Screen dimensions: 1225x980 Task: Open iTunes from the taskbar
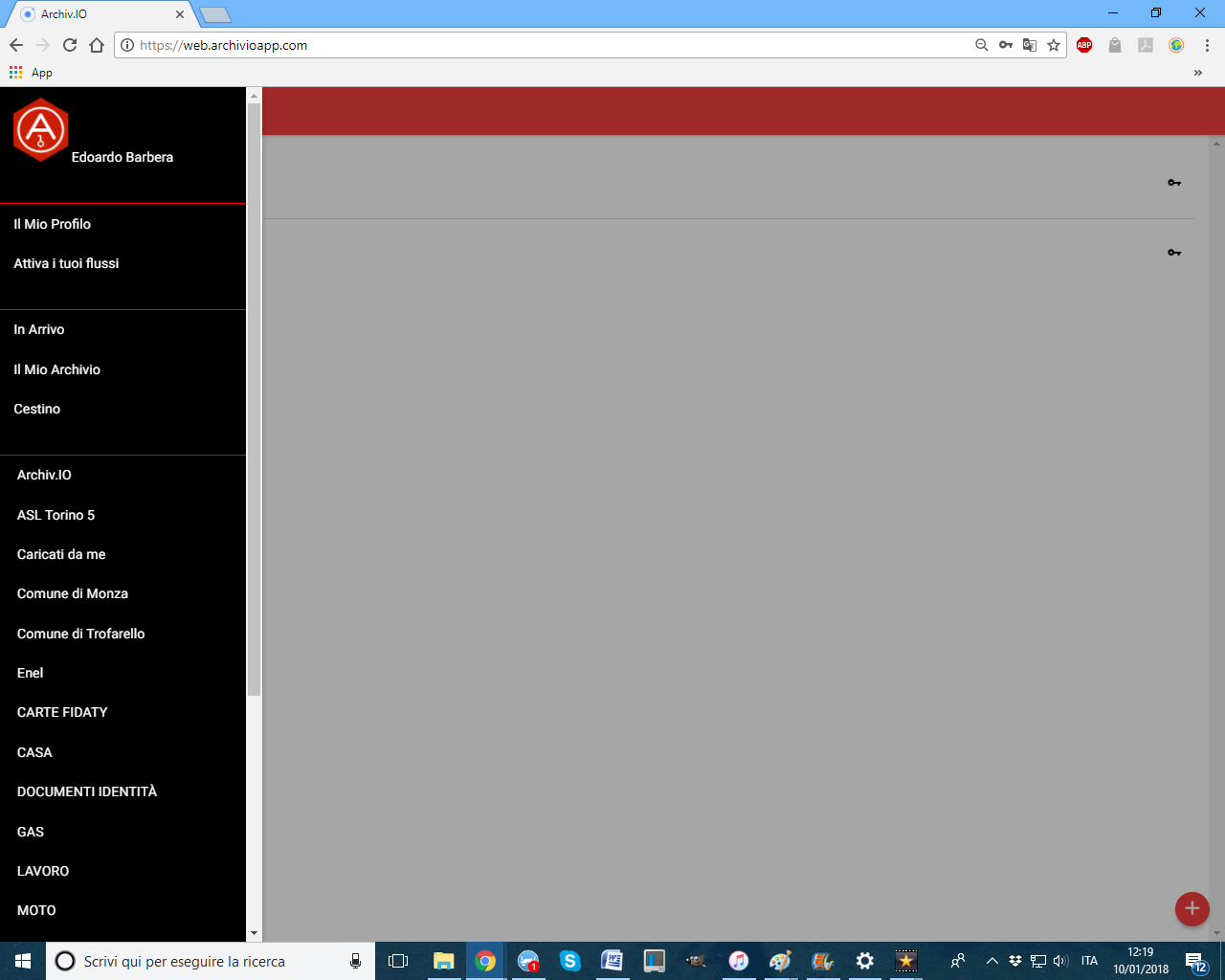738,961
